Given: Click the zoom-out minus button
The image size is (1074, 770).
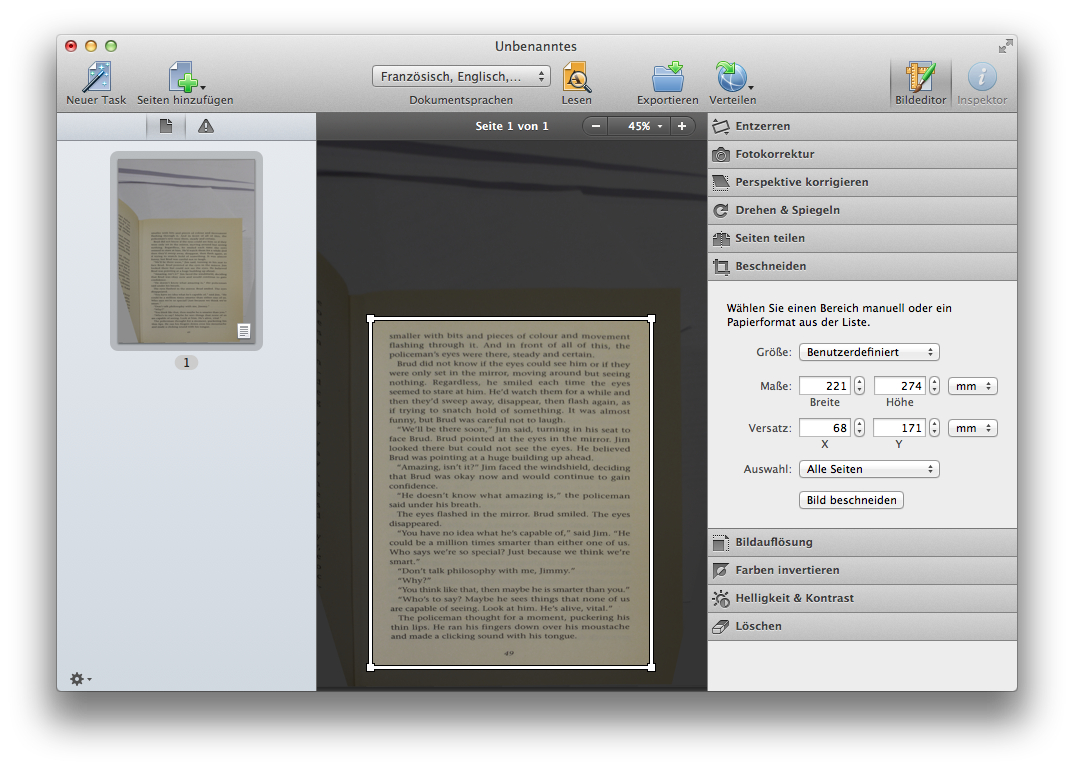Looking at the screenshot, I should pos(596,126).
